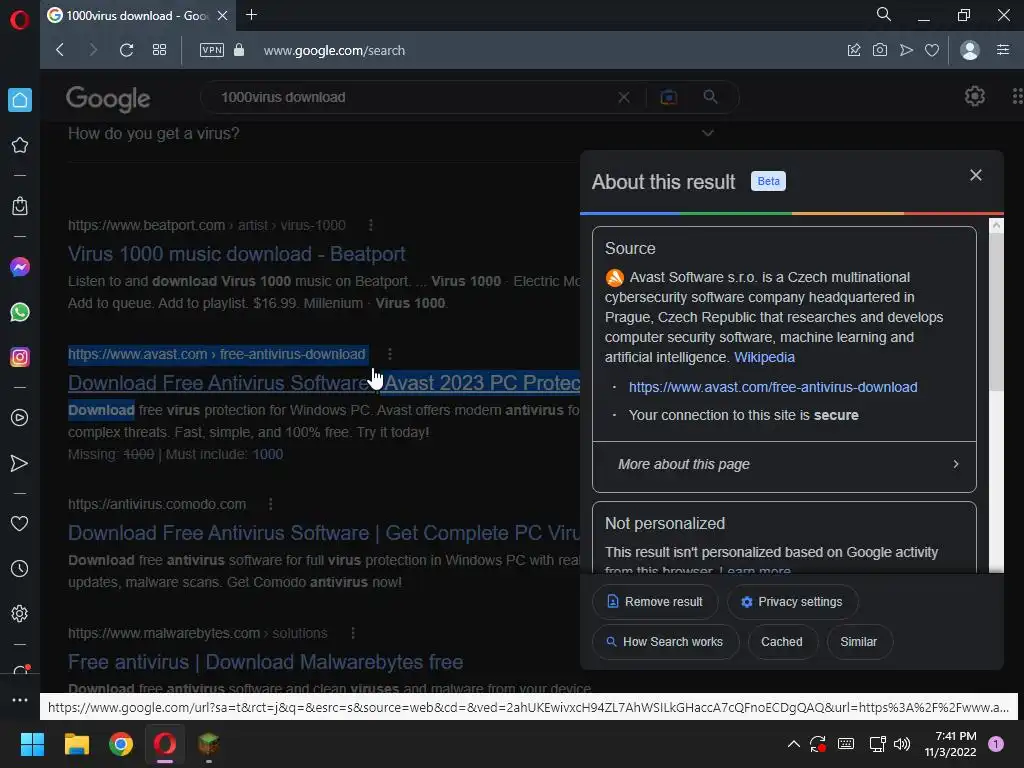Open Malwarebytes result three-dot menu

coord(353,633)
